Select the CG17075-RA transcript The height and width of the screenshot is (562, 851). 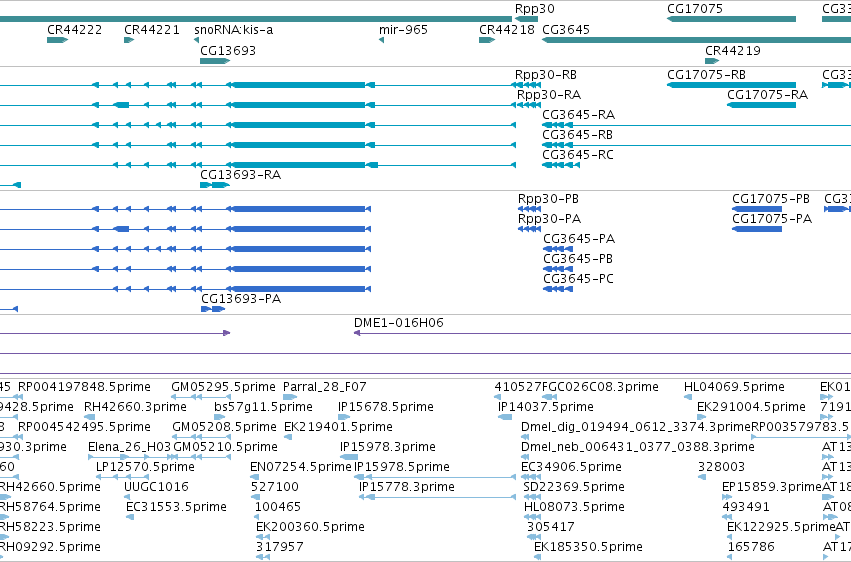[761, 105]
